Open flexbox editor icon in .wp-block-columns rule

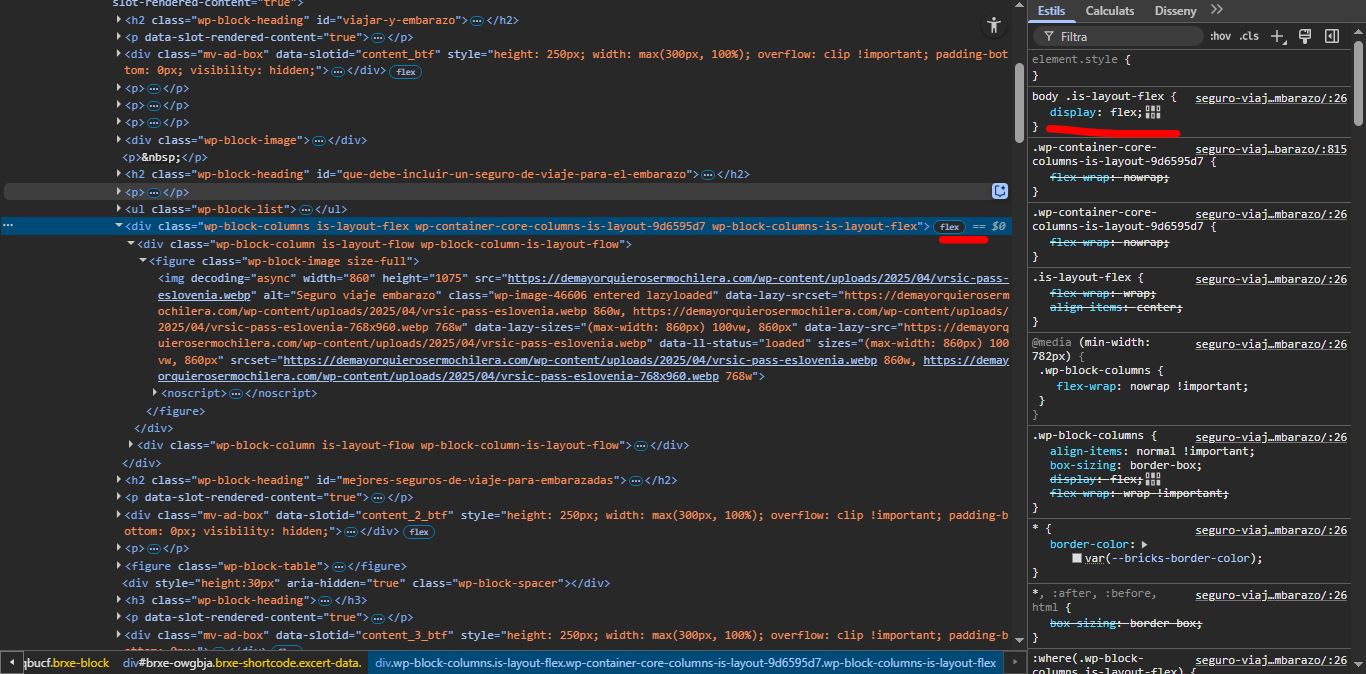tap(1153, 480)
